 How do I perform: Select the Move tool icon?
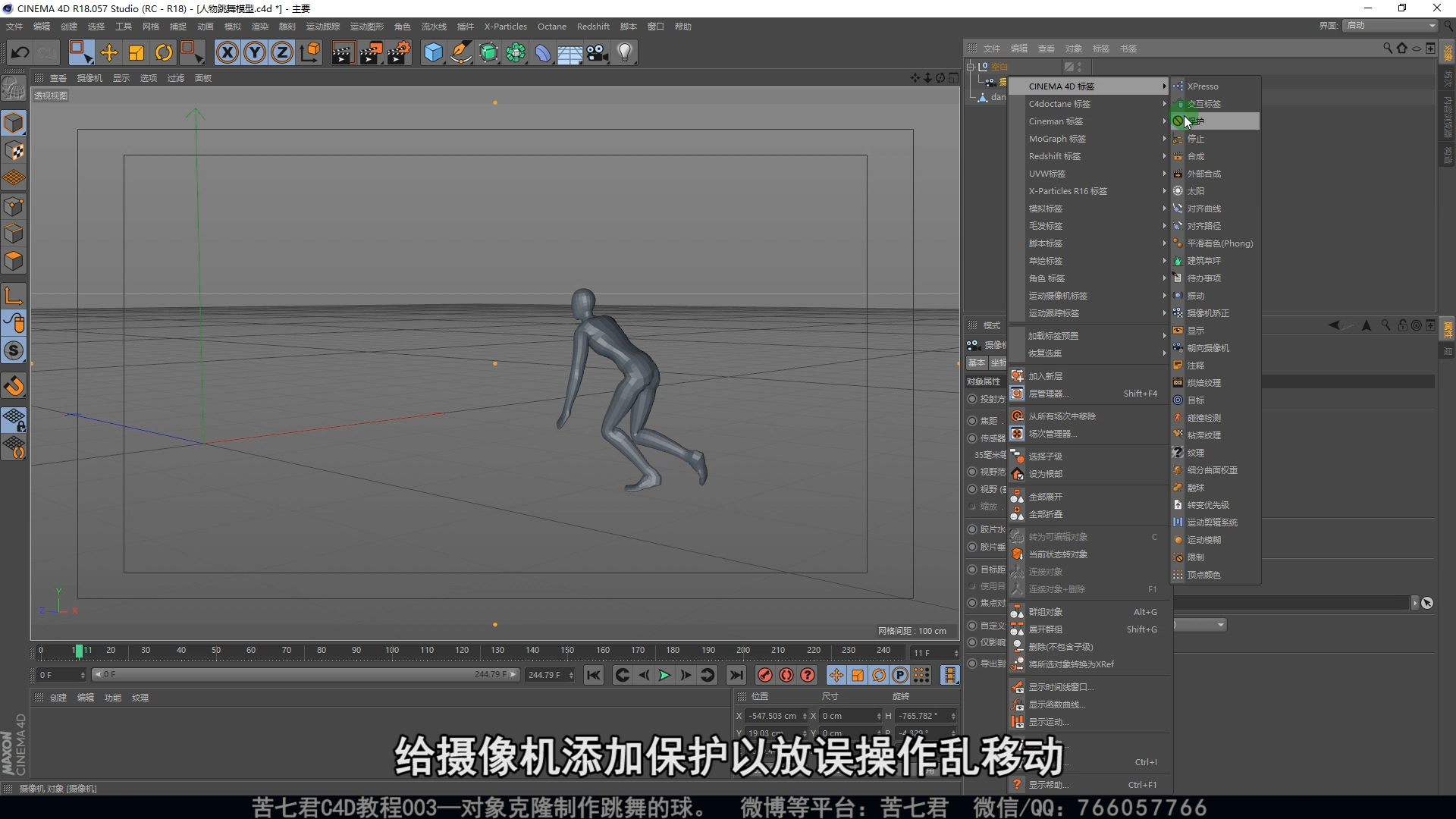click(x=109, y=53)
